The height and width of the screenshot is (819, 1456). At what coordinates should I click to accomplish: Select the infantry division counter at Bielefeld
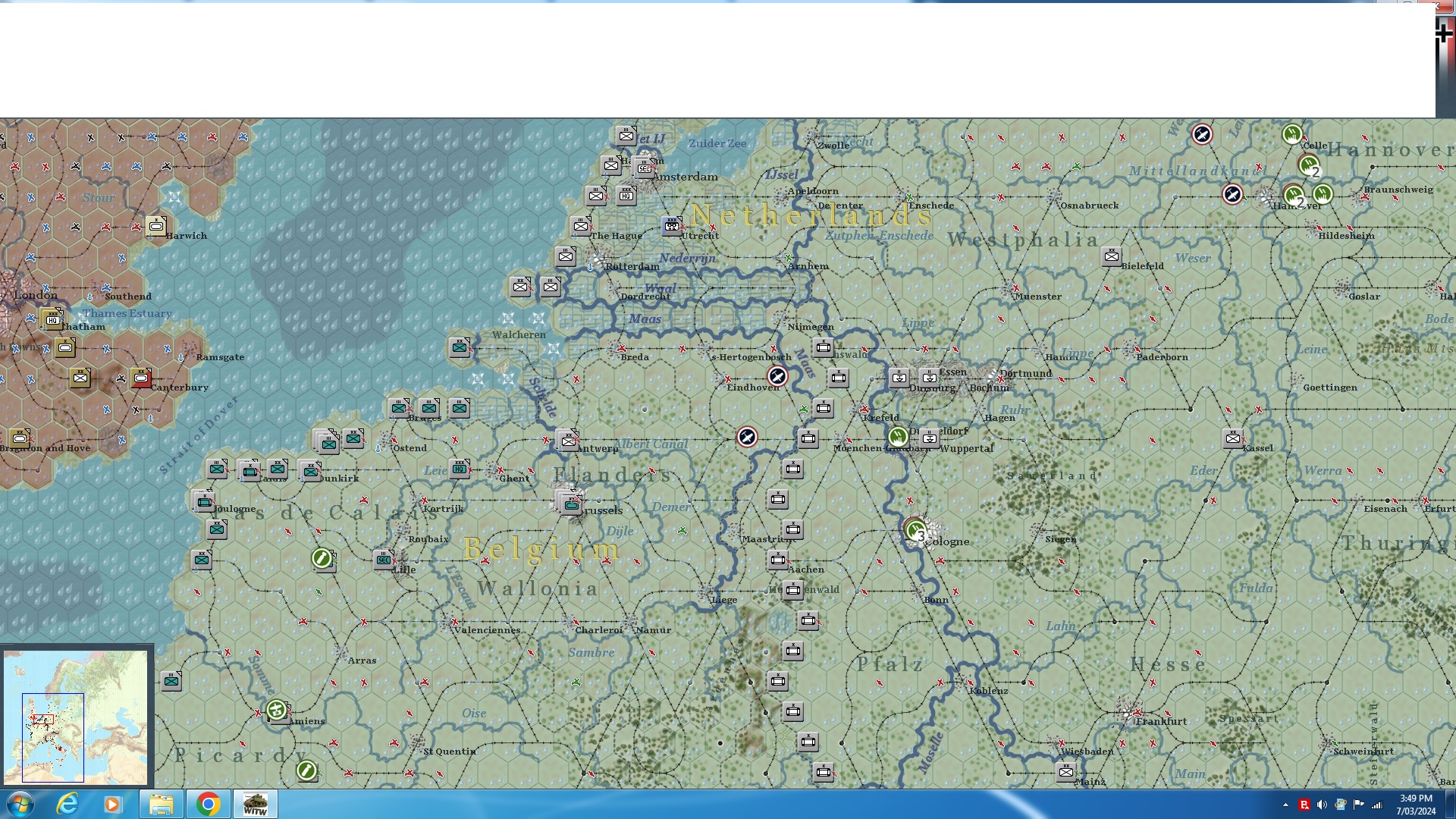click(x=1111, y=256)
